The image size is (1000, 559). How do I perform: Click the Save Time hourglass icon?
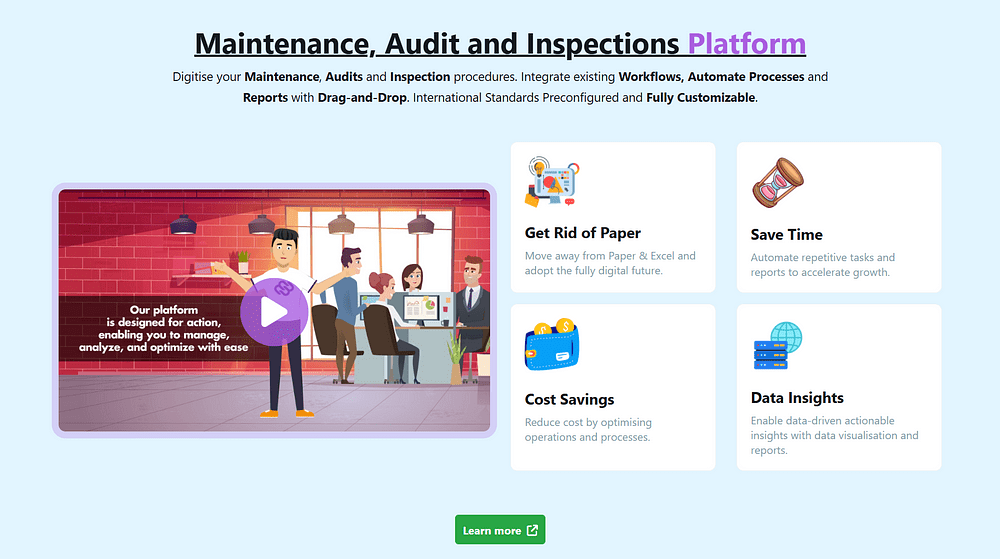(777, 183)
